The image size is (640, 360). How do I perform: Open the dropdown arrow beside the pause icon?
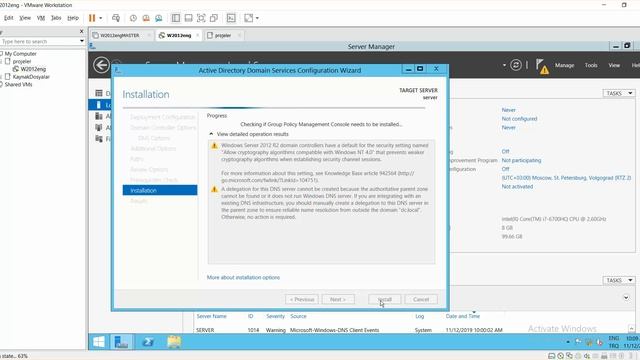click(100, 18)
